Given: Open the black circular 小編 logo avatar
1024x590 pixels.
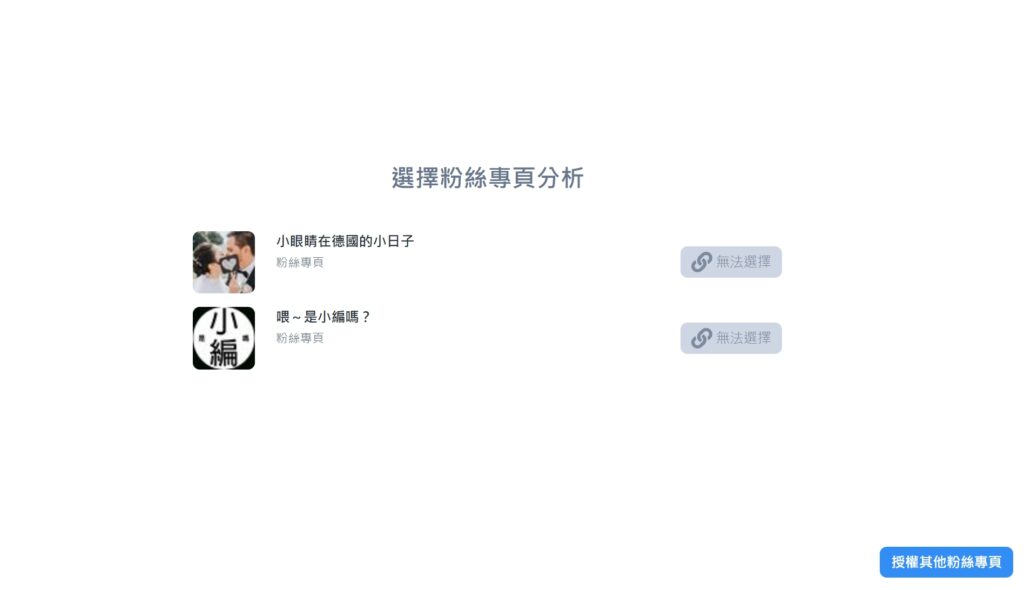Looking at the screenshot, I should tap(224, 338).
